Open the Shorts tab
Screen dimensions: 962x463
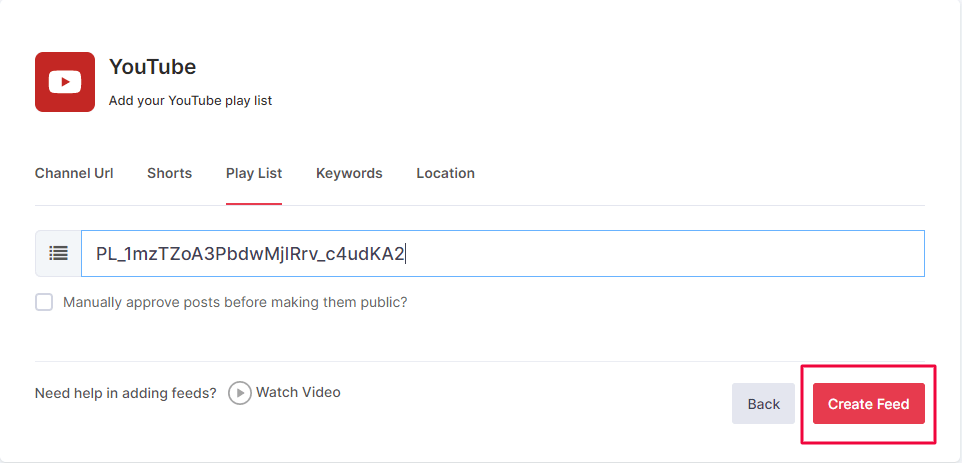click(169, 173)
